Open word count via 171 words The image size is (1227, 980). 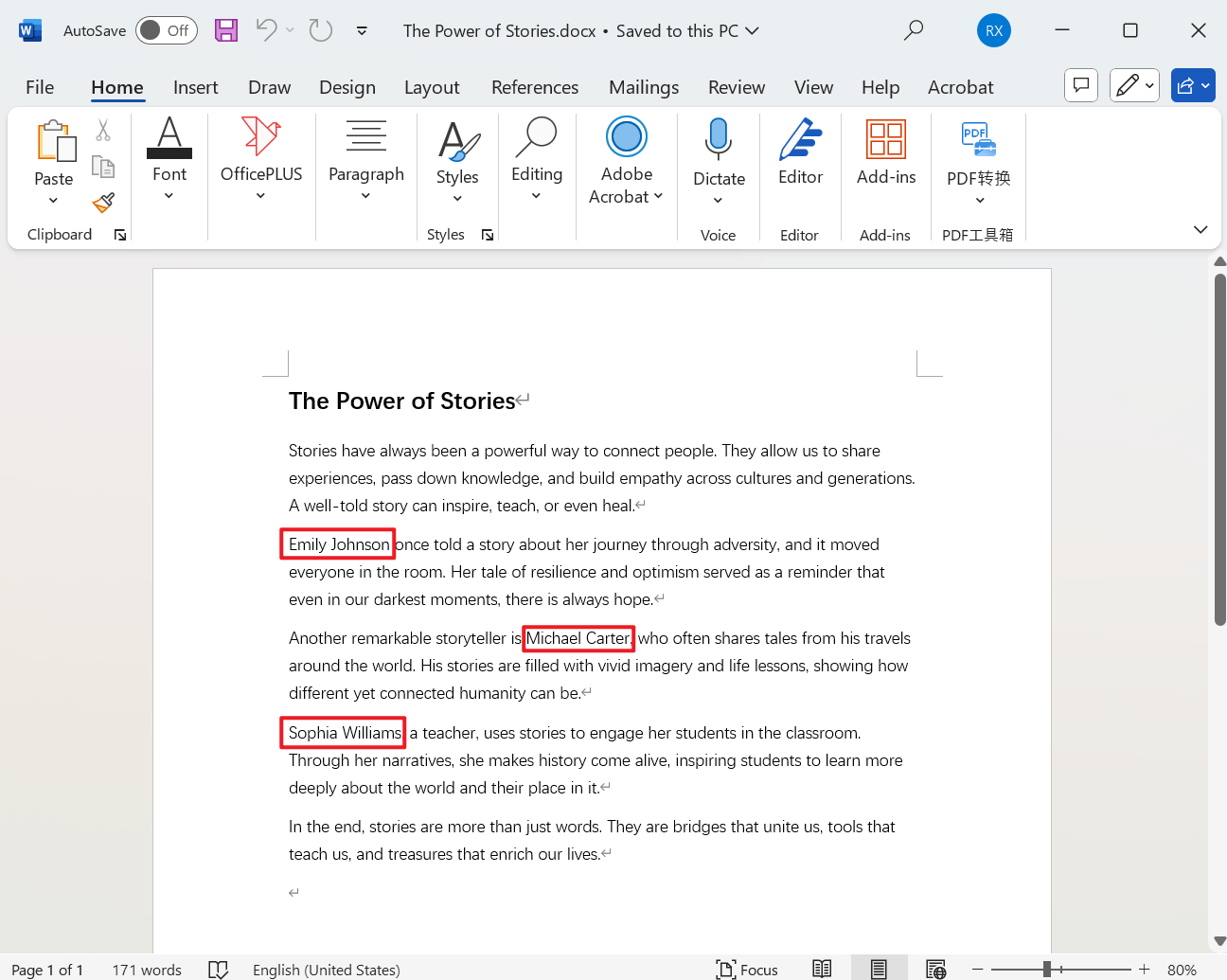(147, 969)
